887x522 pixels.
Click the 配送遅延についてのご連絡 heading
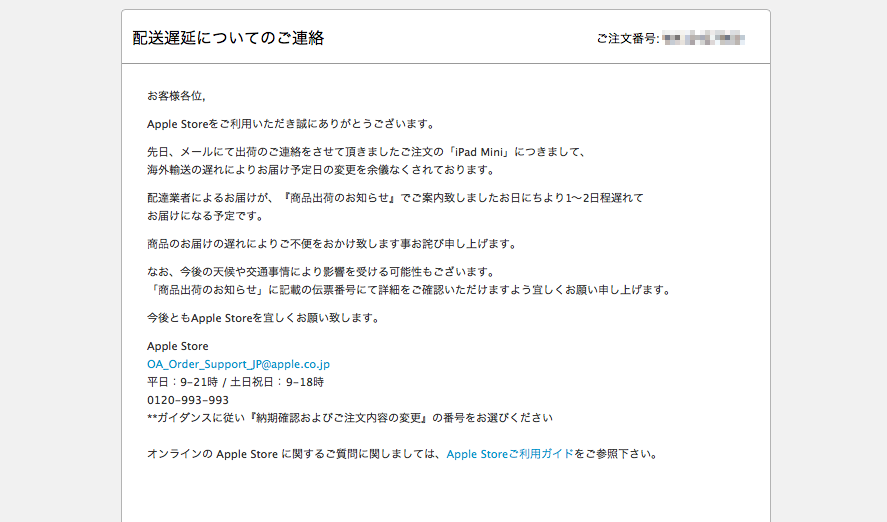(x=228, y=38)
